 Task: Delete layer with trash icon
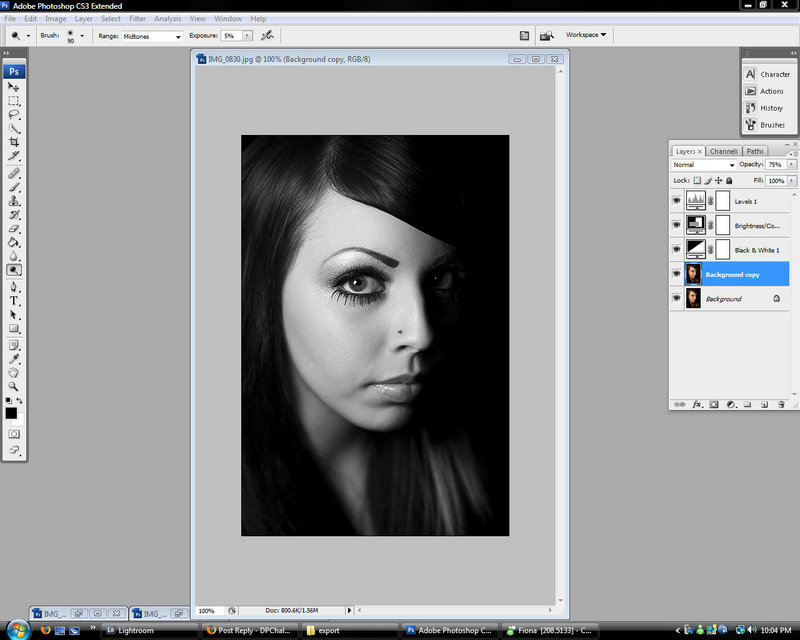[x=781, y=404]
